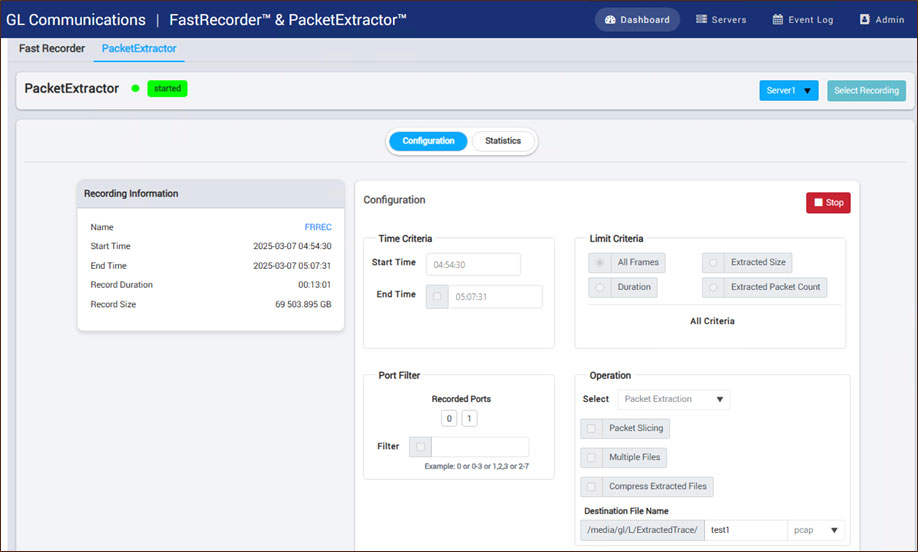Click the Start Time input field
The width and height of the screenshot is (918, 552).
point(473,265)
